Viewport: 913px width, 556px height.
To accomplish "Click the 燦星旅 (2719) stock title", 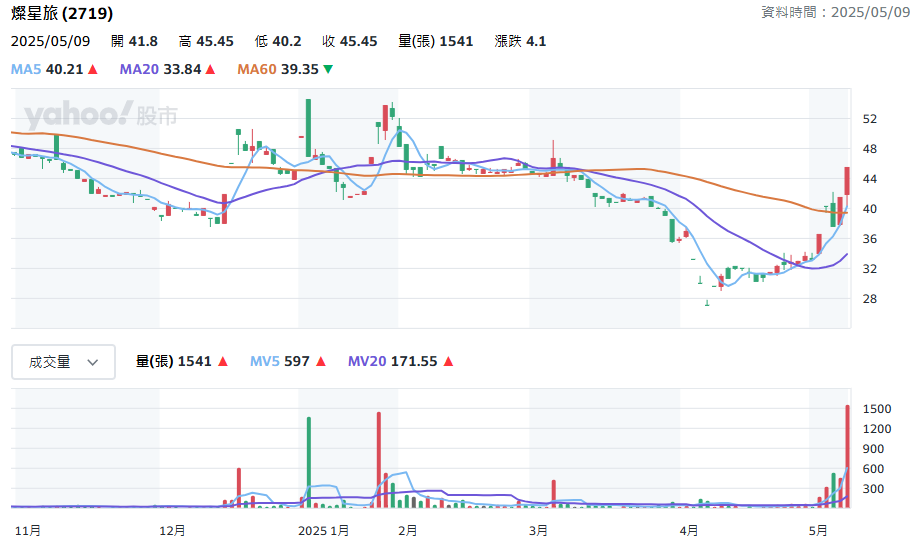I will (x=62, y=13).
